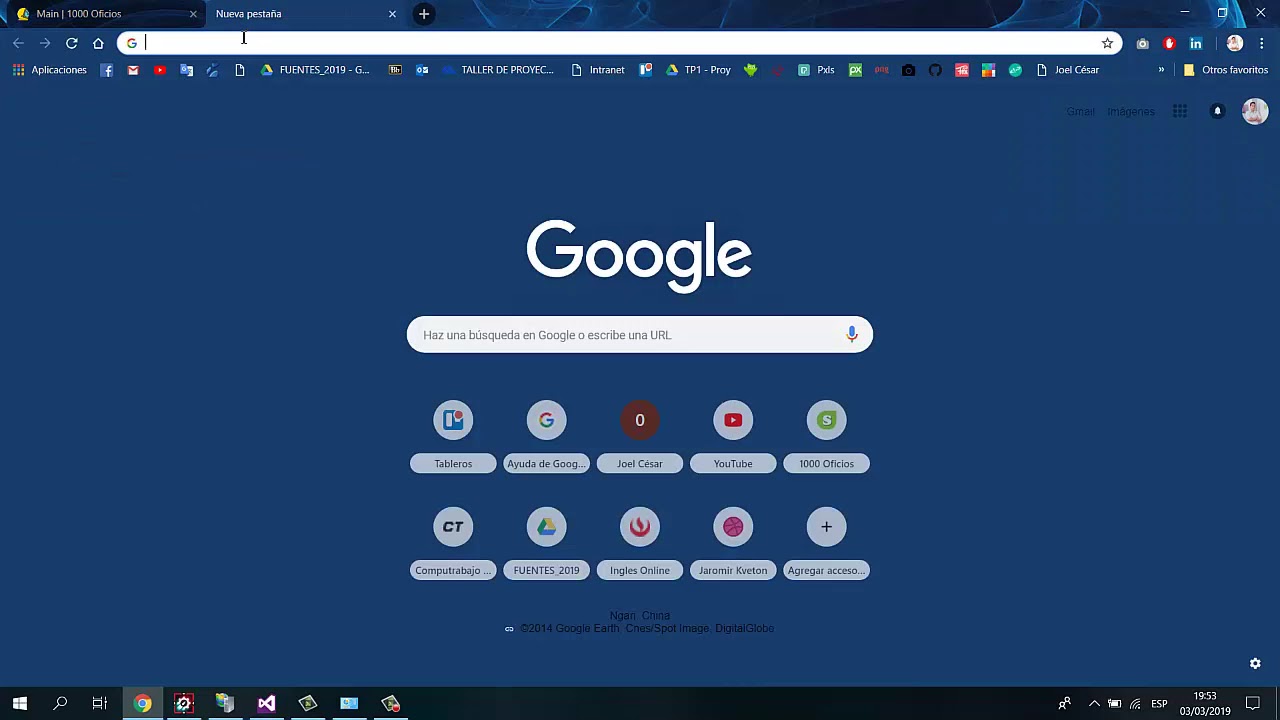Open the background photo credit link

(640, 628)
